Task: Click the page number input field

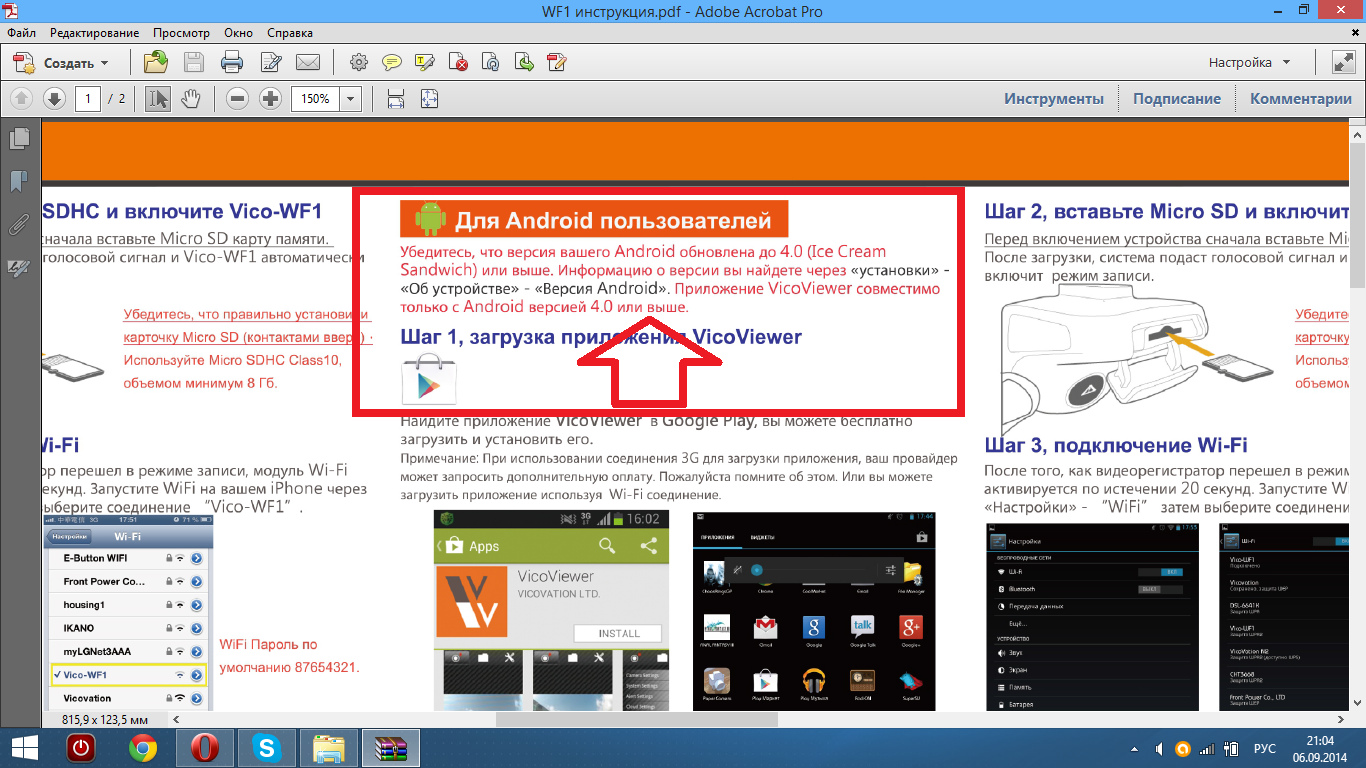Action: pyautogui.click(x=87, y=99)
